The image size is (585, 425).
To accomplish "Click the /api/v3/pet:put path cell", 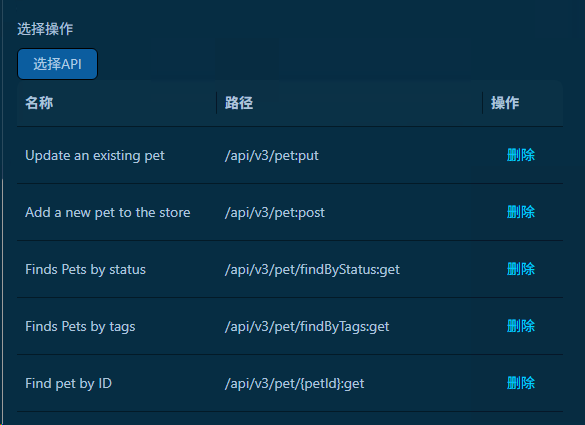I will 272,156.
